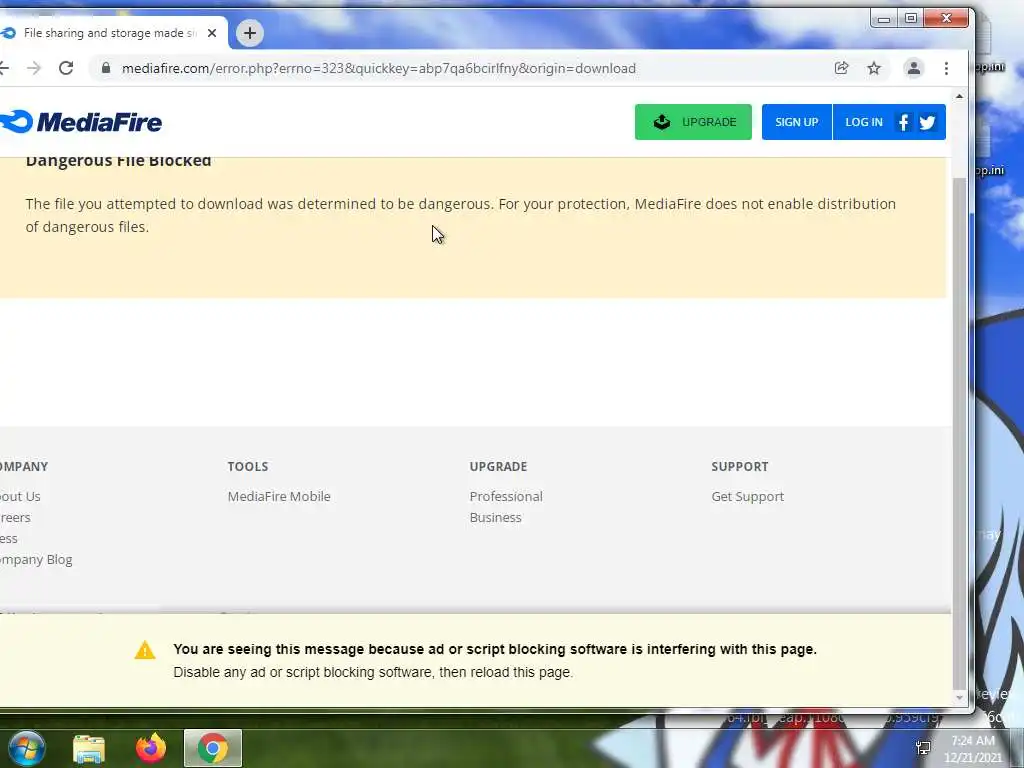1024x768 pixels.
Task: Open the Business upgrade link
Action: [496, 517]
